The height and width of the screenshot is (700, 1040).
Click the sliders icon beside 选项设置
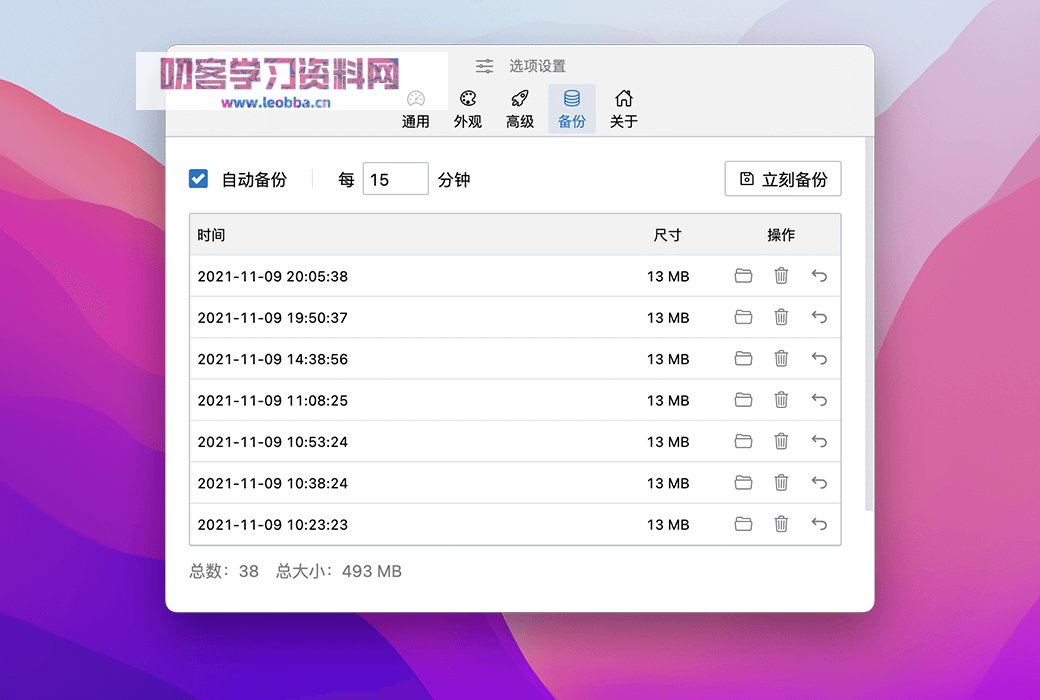pyautogui.click(x=484, y=66)
